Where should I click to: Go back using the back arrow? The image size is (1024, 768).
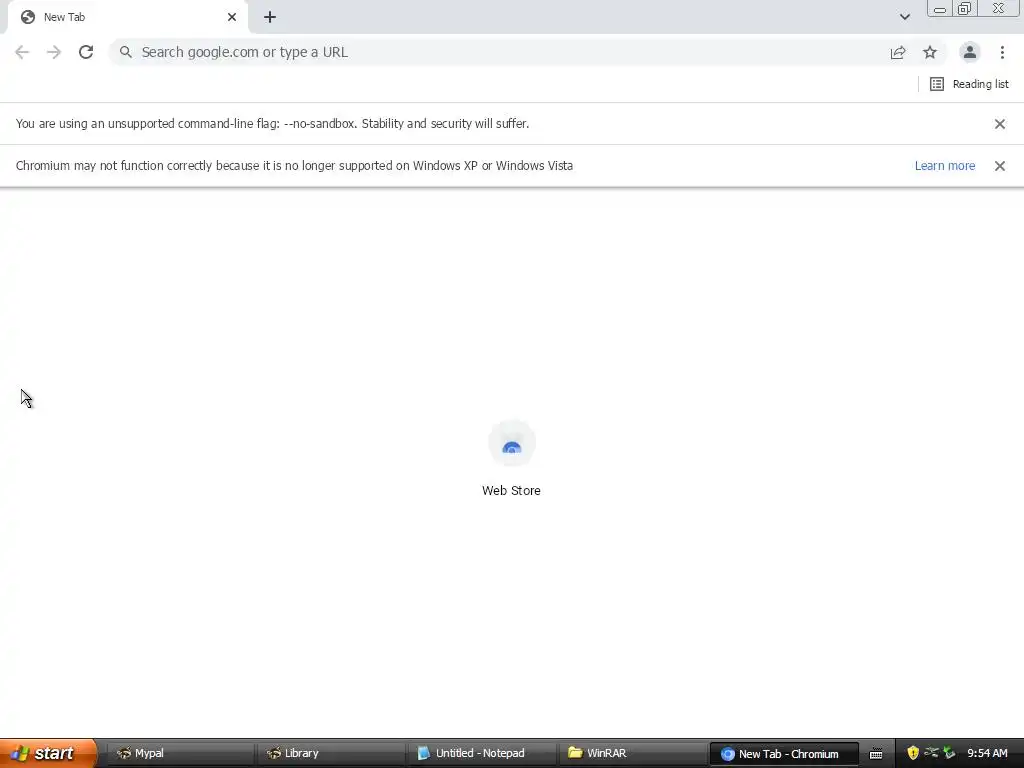22,52
